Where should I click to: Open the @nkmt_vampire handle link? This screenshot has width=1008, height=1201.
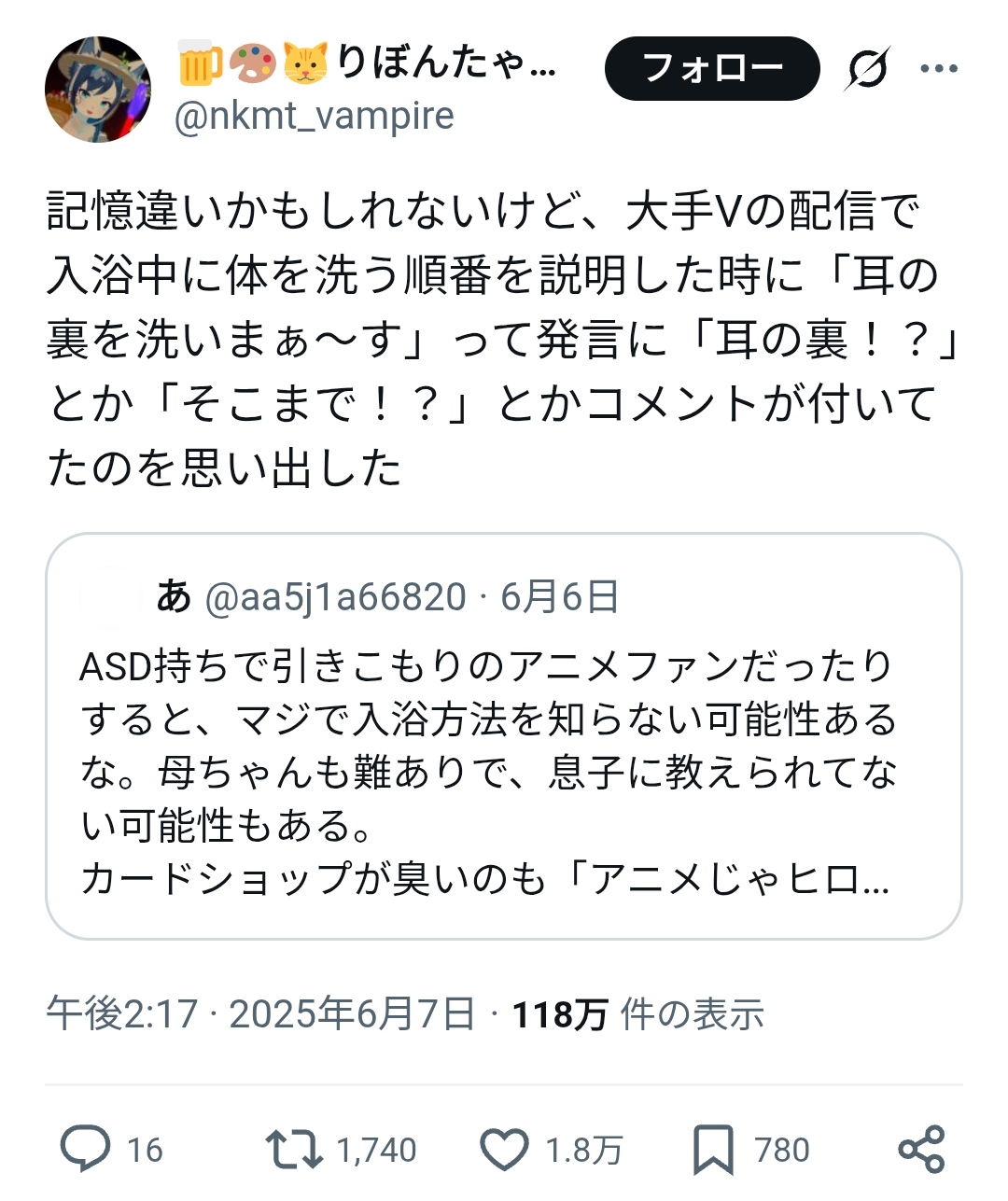pyautogui.click(x=315, y=116)
